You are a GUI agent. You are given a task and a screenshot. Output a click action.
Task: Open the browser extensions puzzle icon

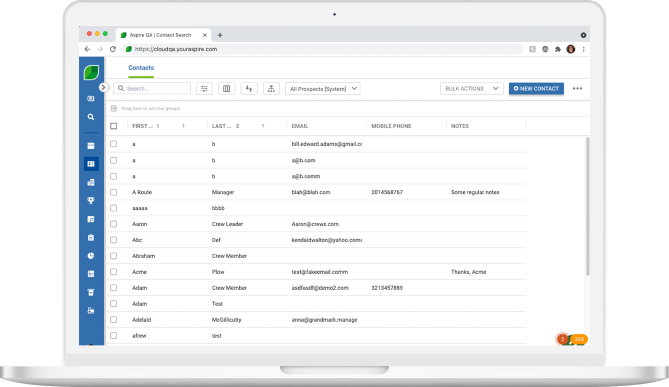(558, 49)
